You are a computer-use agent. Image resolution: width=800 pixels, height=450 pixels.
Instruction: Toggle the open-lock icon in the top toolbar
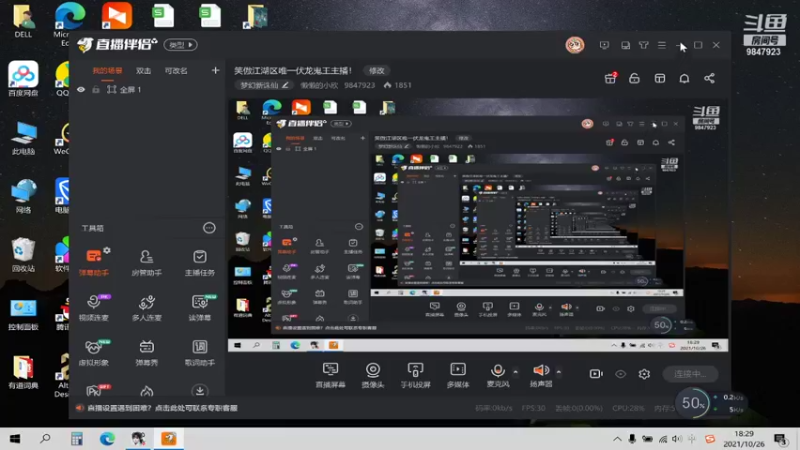click(634, 78)
